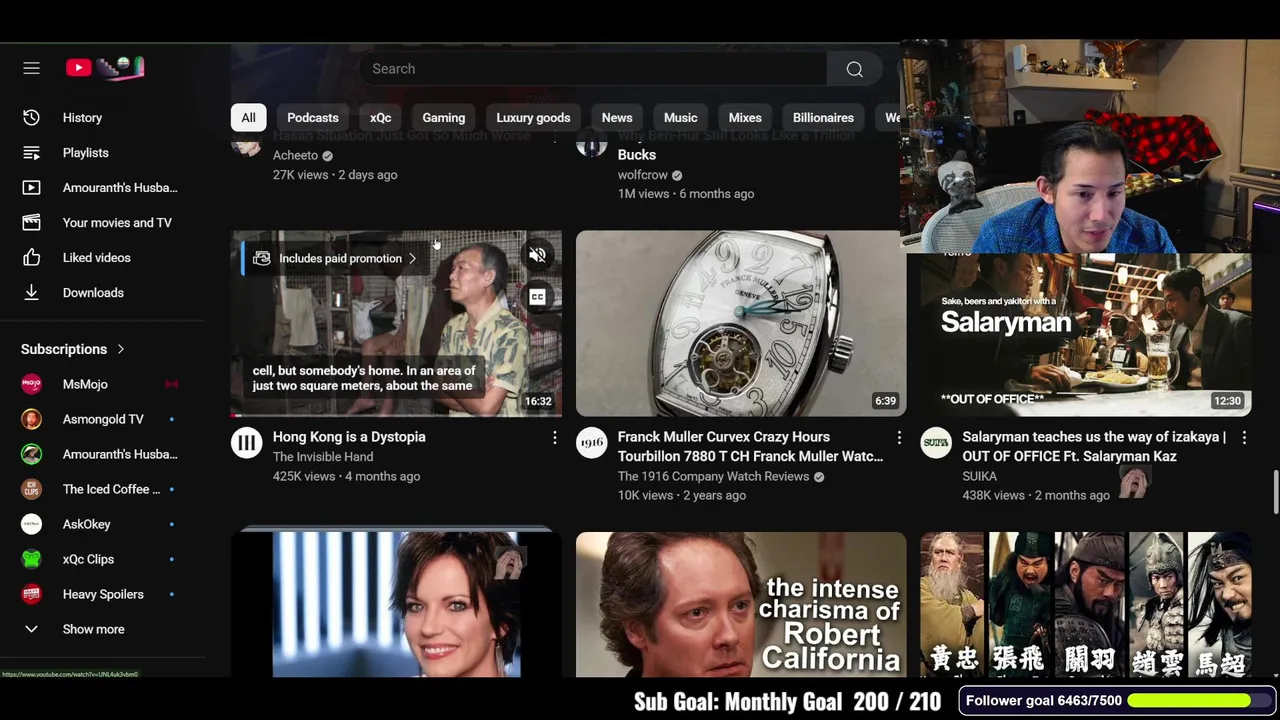
Task: Open Salaryman teaches izakaya video title
Action: (1094, 447)
